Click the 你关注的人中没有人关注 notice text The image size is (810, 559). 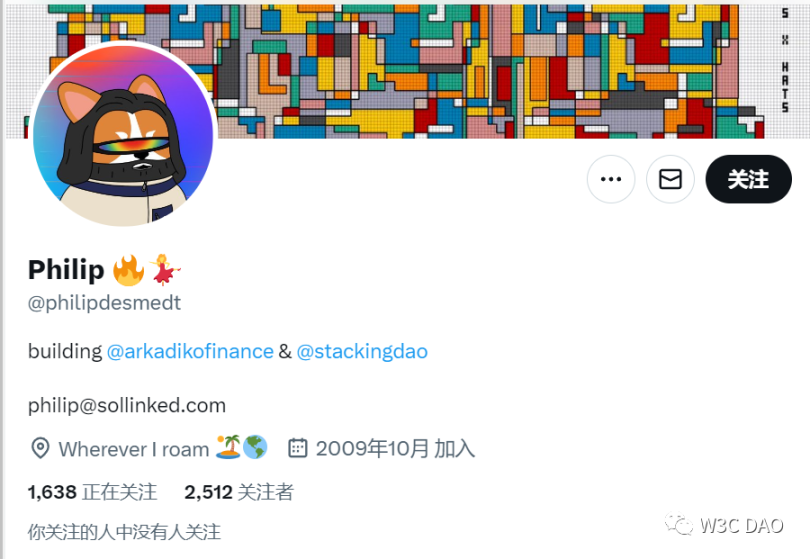124,532
